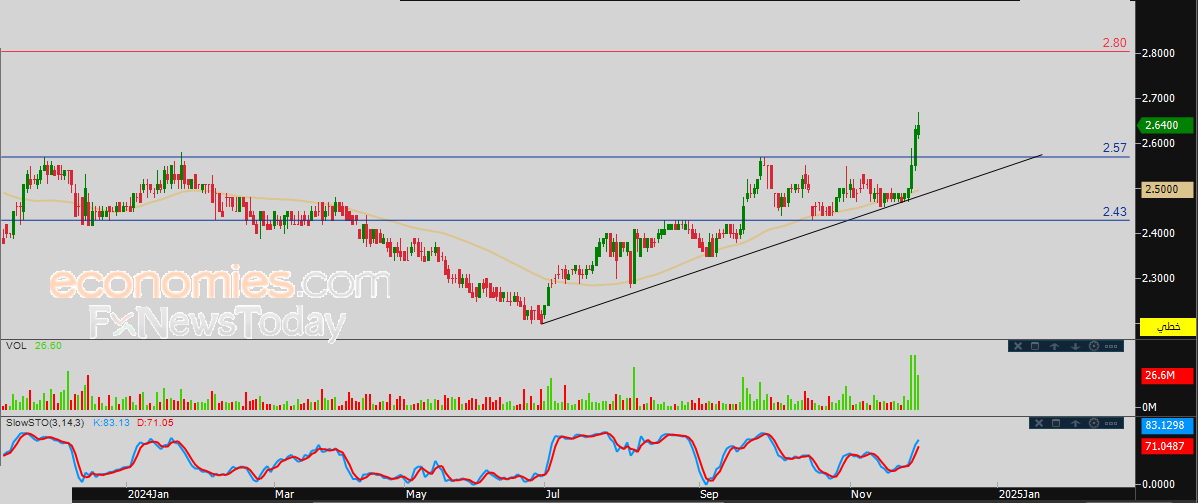Screen dimensions: 1198x504
Task: Click the 0.0000 stochastic axis label
Action: [x=1158, y=484]
